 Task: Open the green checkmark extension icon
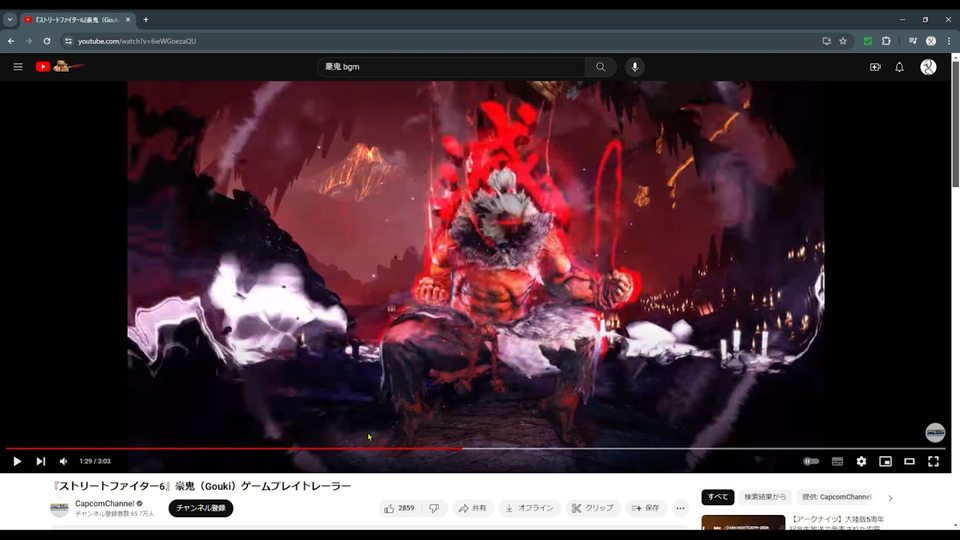point(868,41)
